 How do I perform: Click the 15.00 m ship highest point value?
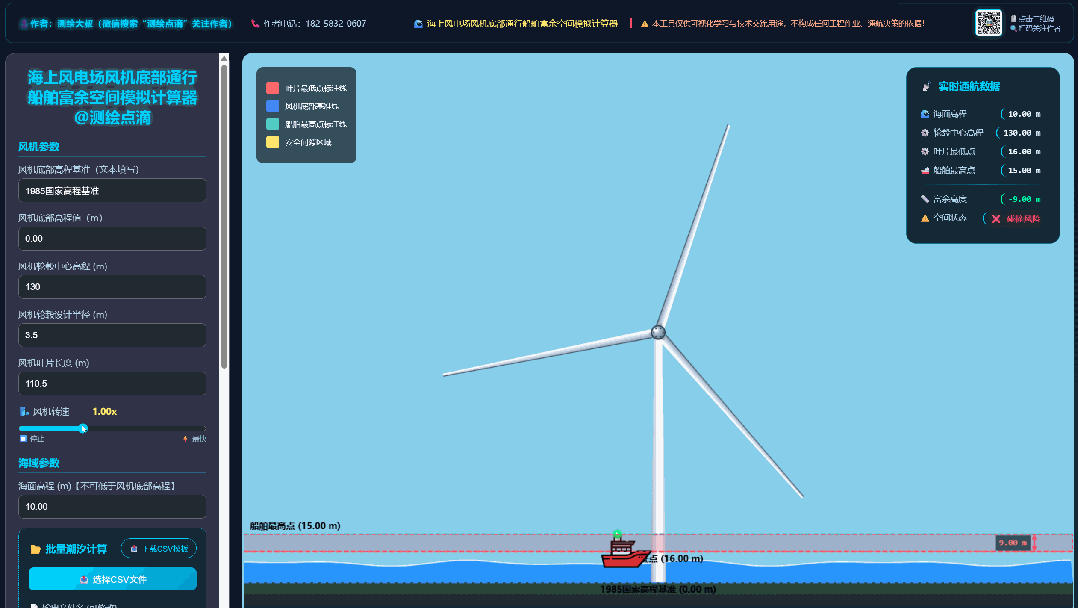(x=1024, y=170)
